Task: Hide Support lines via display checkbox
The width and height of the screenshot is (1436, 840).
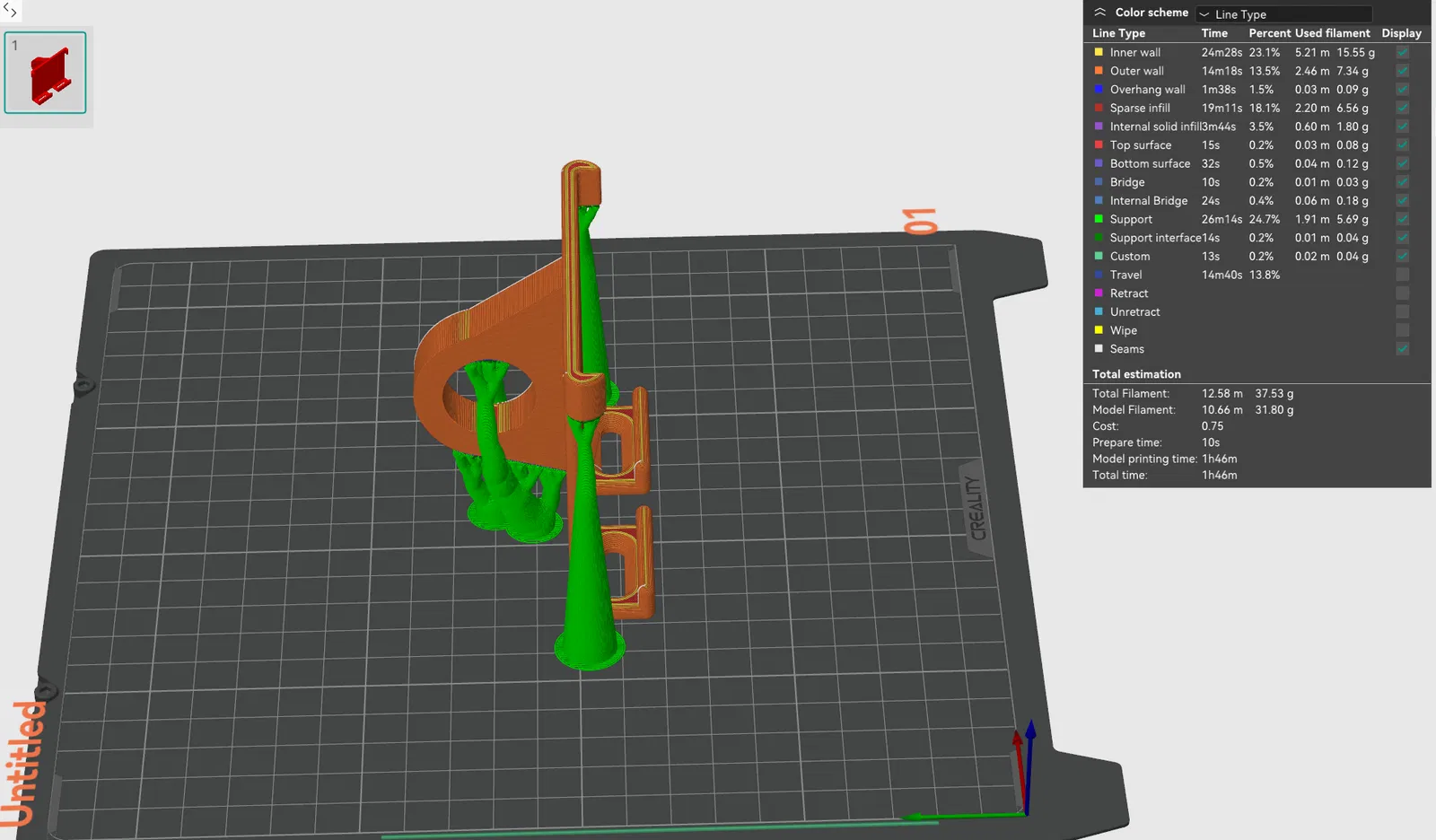Action: coord(1402,220)
